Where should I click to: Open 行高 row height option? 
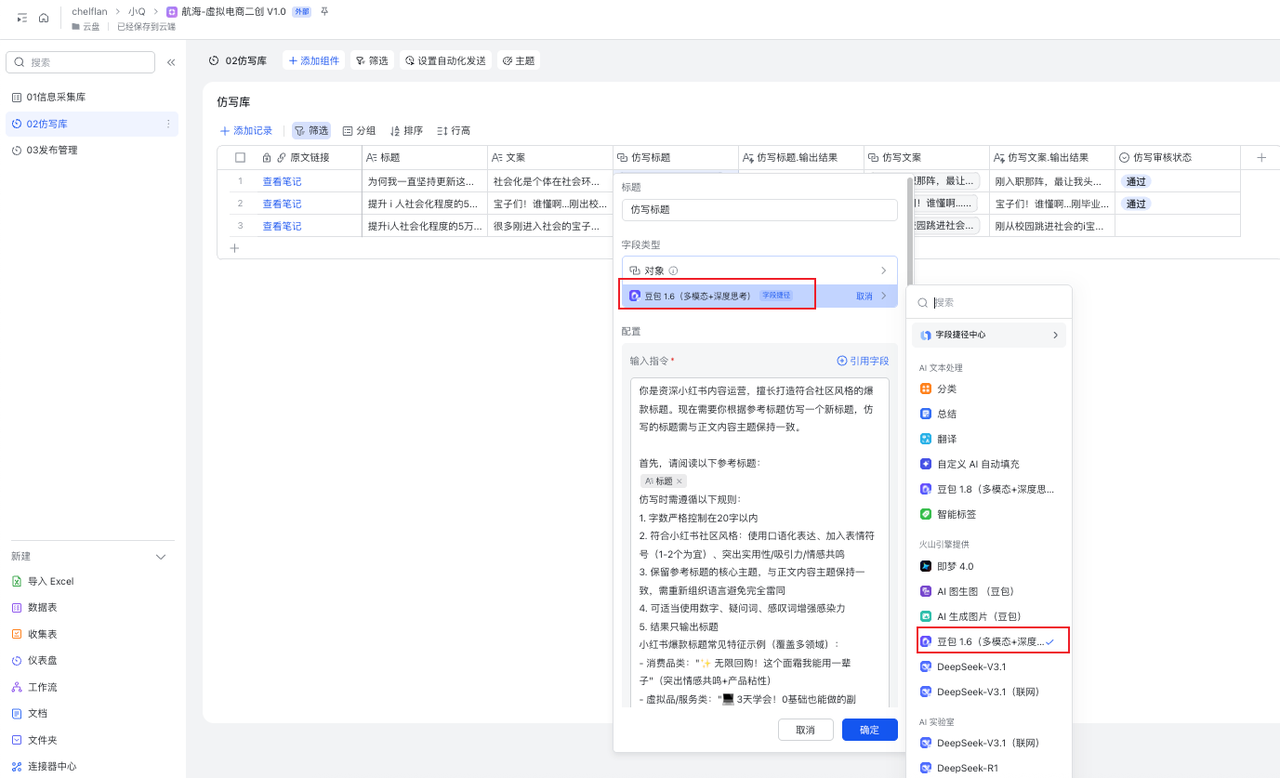point(454,131)
